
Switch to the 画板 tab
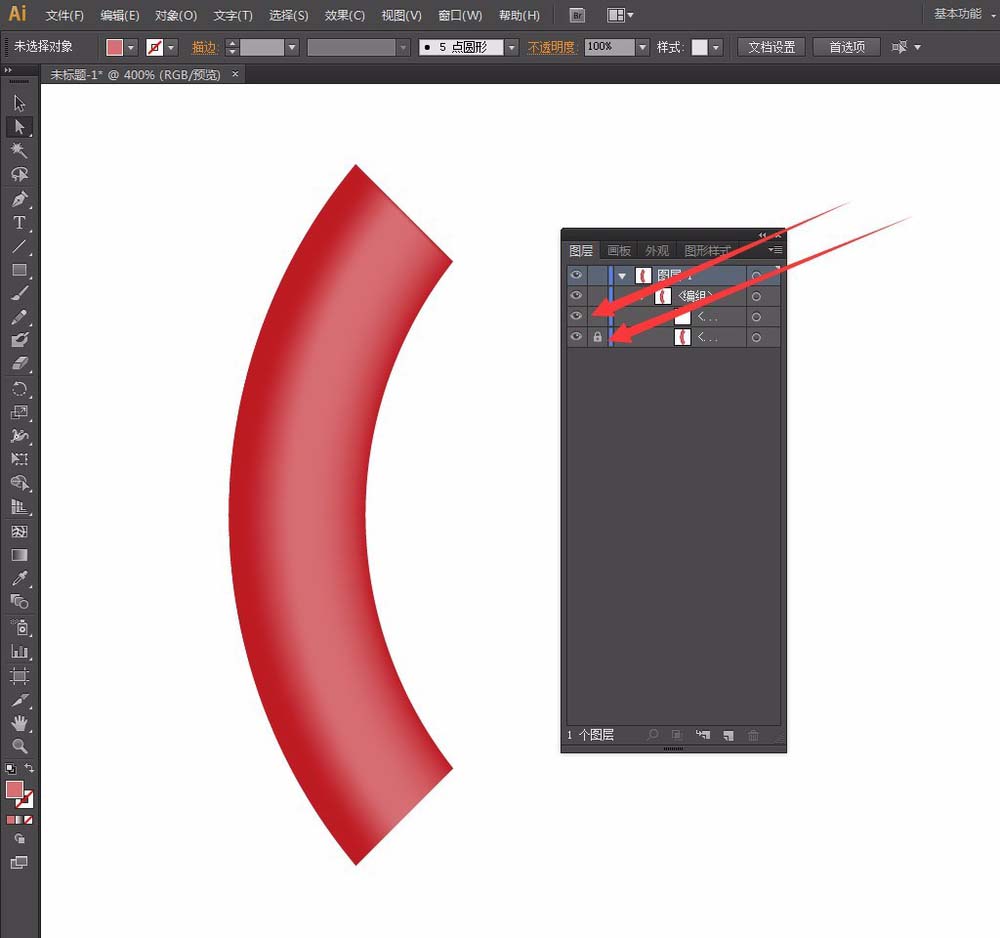[618, 250]
